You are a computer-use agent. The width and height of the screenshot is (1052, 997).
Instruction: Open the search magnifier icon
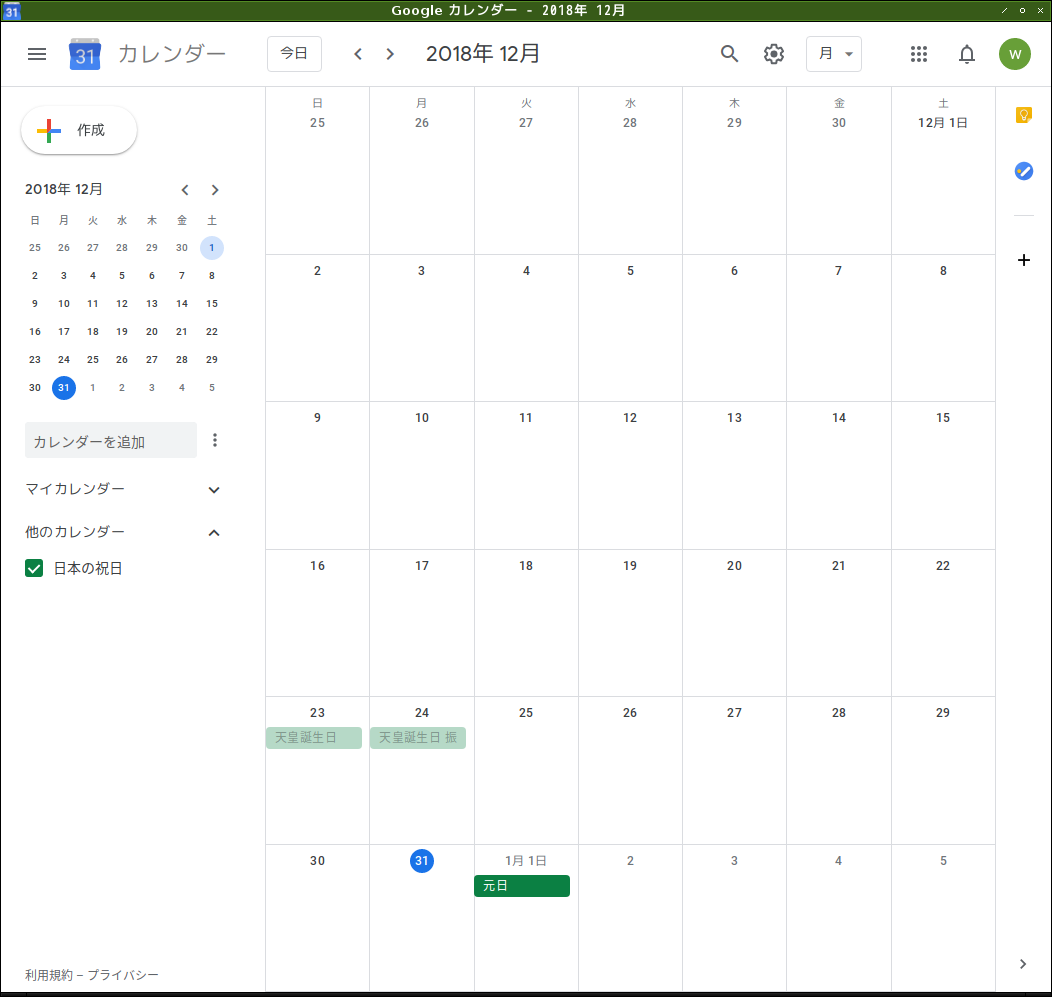(x=729, y=54)
